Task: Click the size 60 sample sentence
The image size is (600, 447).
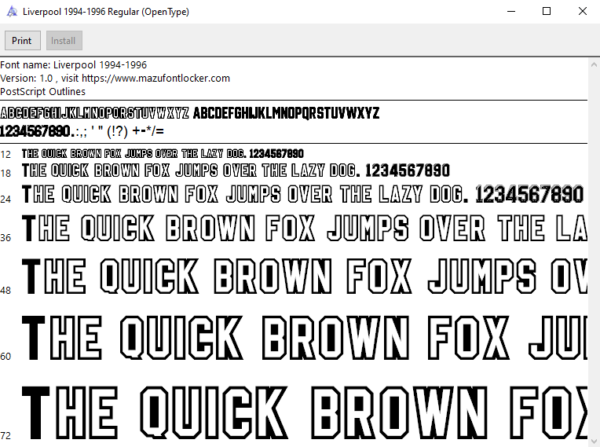Action: (x=305, y=338)
